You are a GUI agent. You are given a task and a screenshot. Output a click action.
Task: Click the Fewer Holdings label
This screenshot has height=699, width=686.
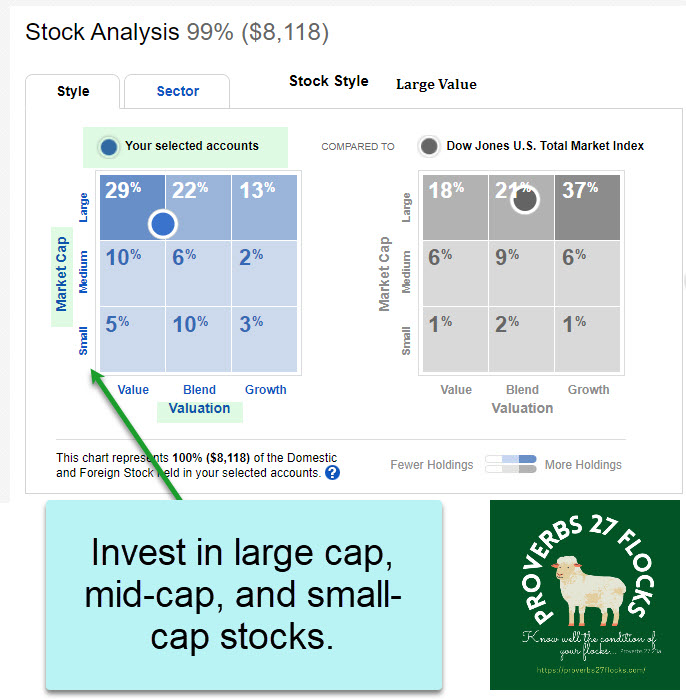[x=432, y=465]
